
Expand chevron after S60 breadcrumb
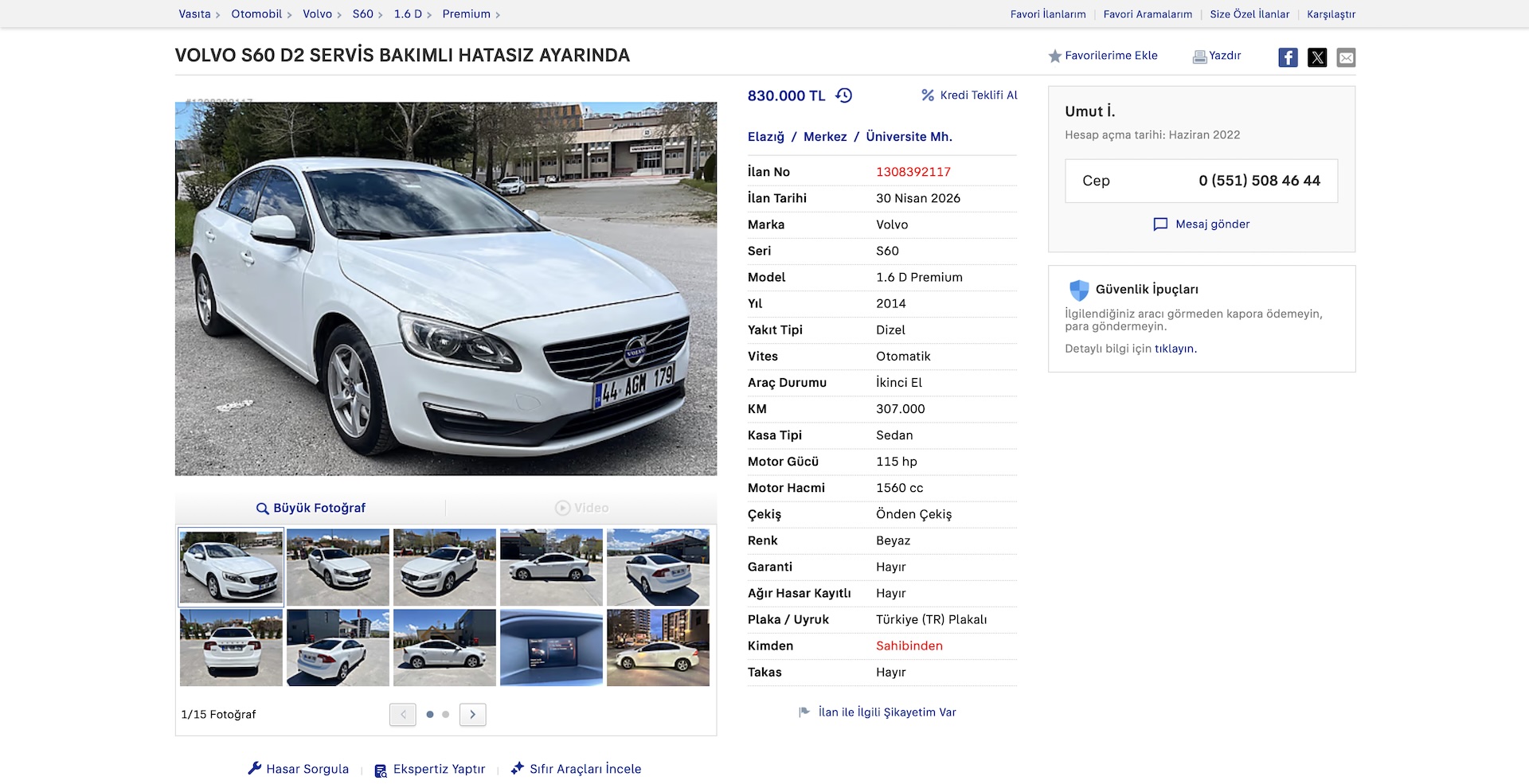[x=381, y=15]
